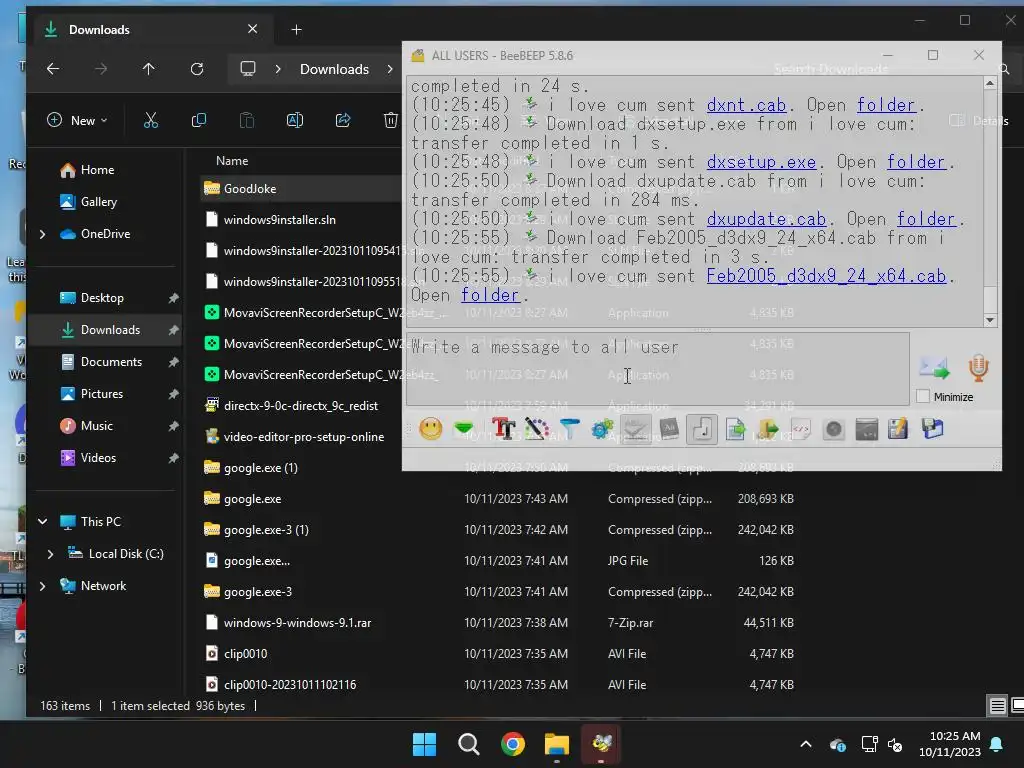Open Google Chrome from the taskbar
This screenshot has height=768, width=1024.
(513, 744)
